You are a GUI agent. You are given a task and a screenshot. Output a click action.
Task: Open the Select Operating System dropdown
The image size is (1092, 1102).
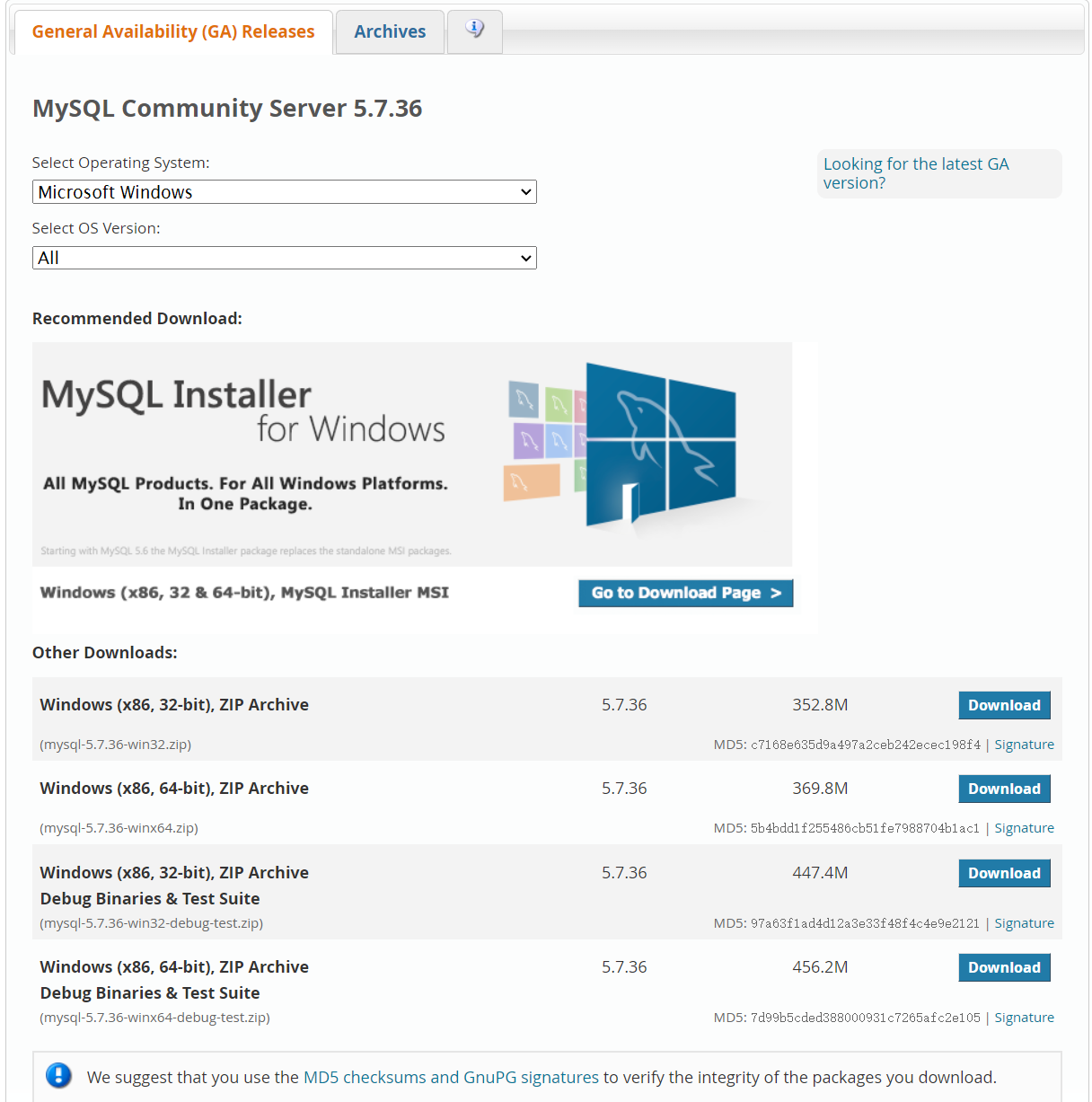(x=285, y=192)
